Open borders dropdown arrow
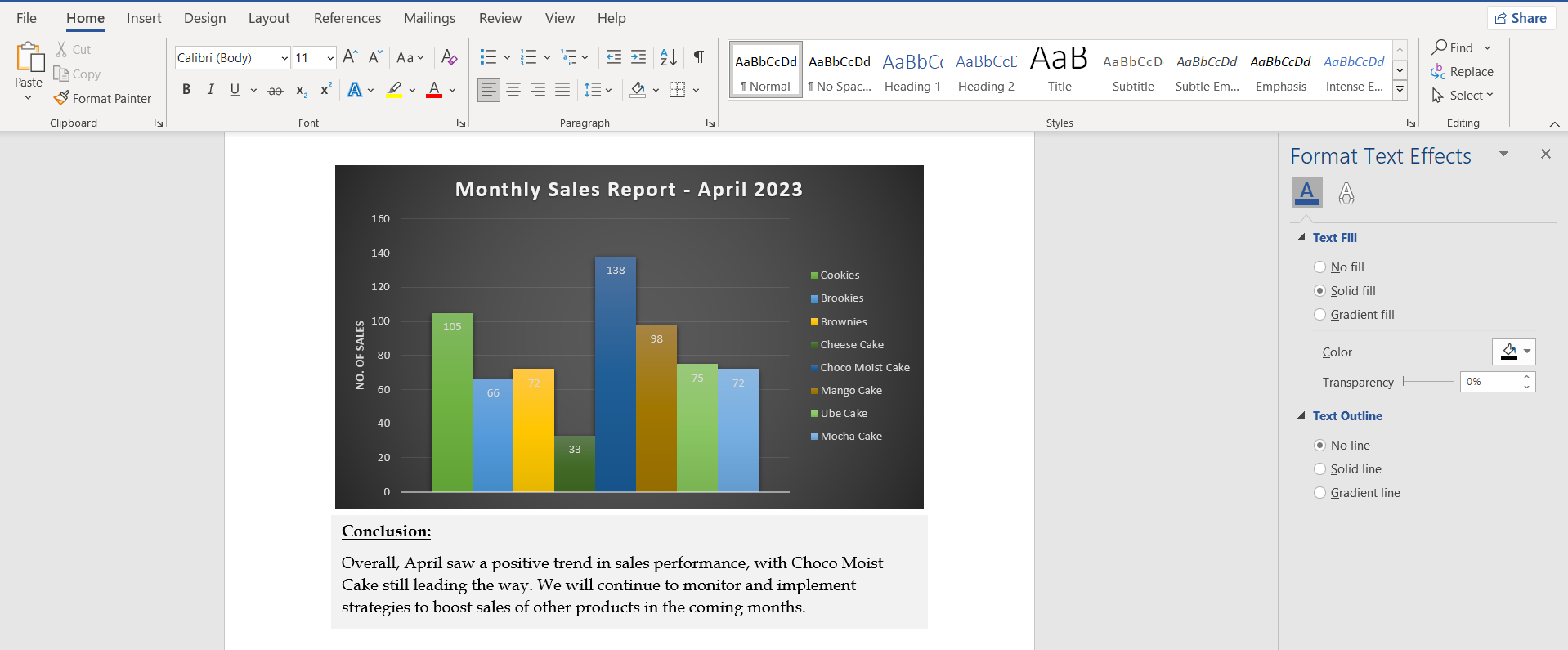Viewport: 1568px width, 650px height. (696, 90)
